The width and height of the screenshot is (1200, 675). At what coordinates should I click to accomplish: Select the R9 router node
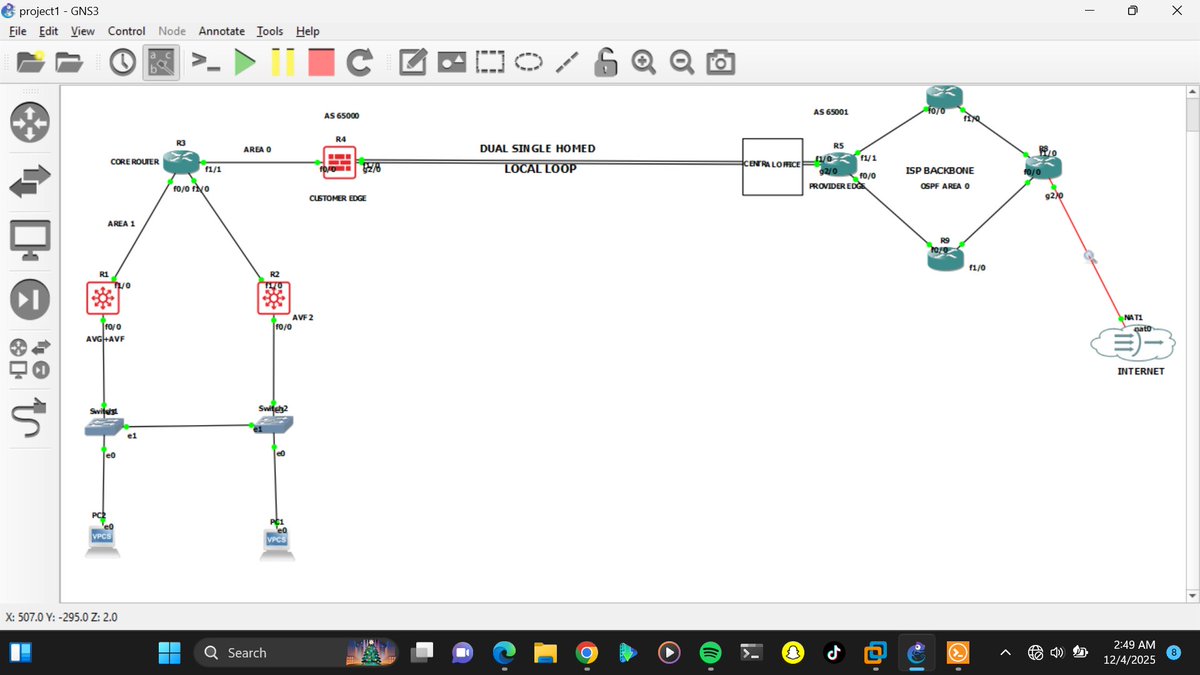(x=945, y=259)
